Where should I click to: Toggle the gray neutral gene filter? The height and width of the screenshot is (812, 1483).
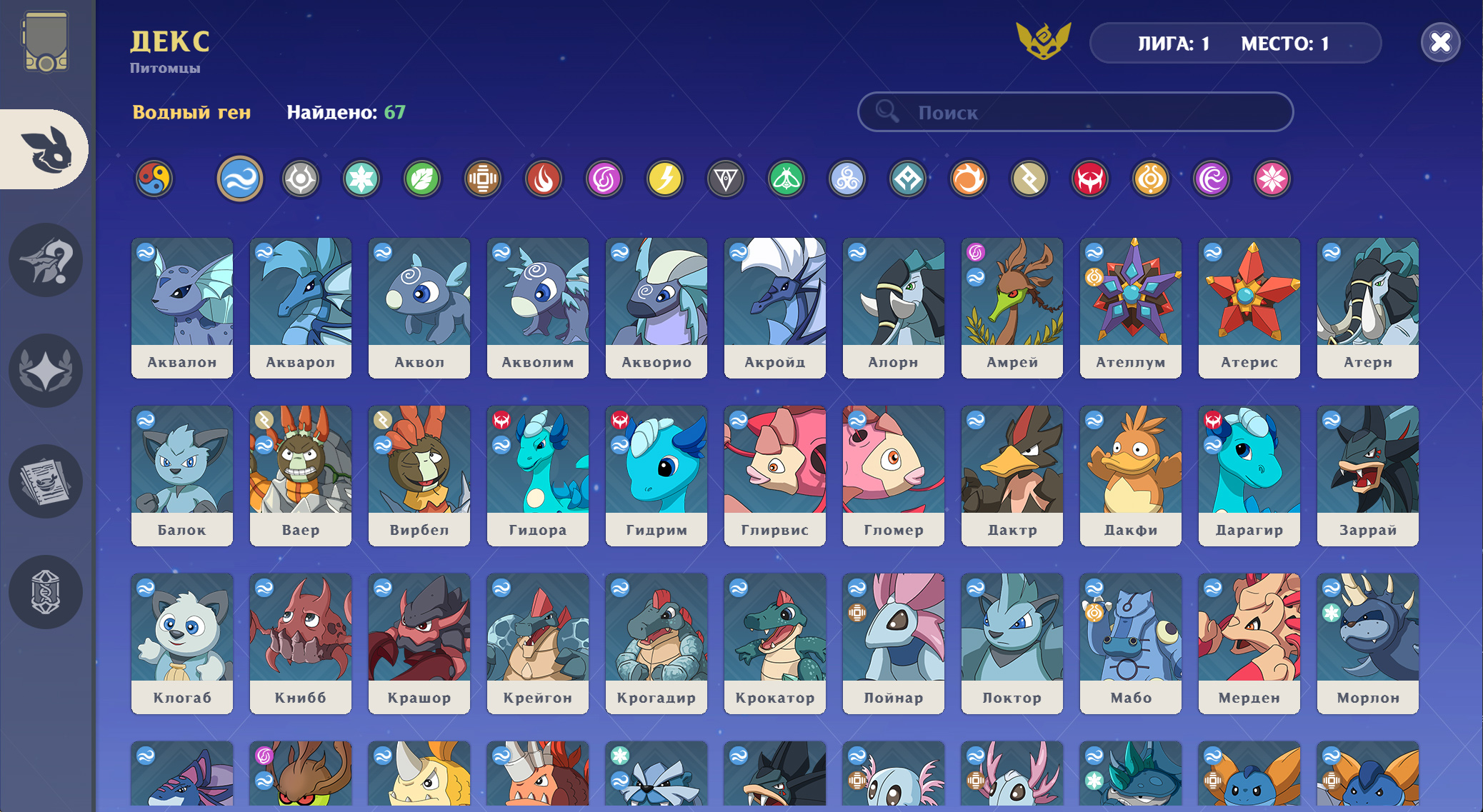[301, 179]
